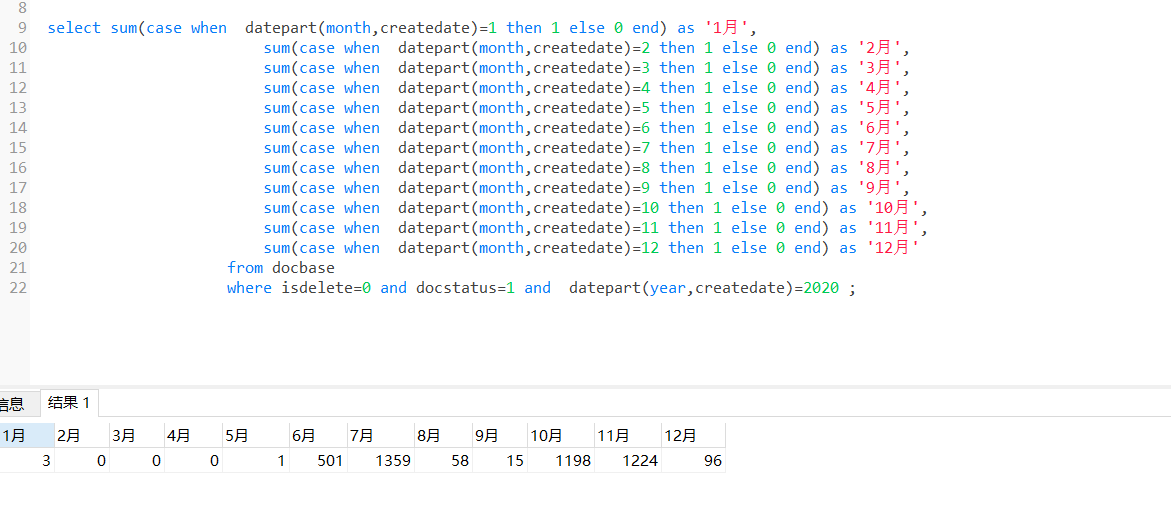Click the result cell with value 1198
This screenshot has width=1171, height=523.
coord(561,461)
